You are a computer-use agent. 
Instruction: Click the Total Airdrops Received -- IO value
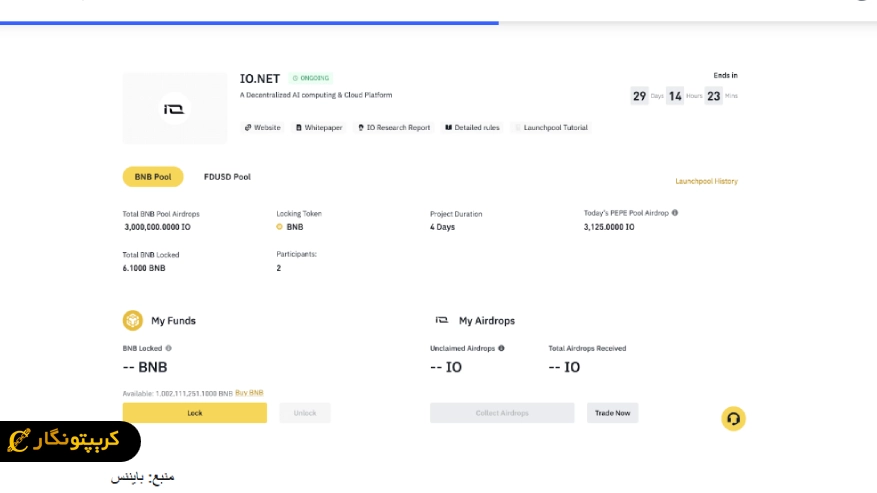[564, 367]
